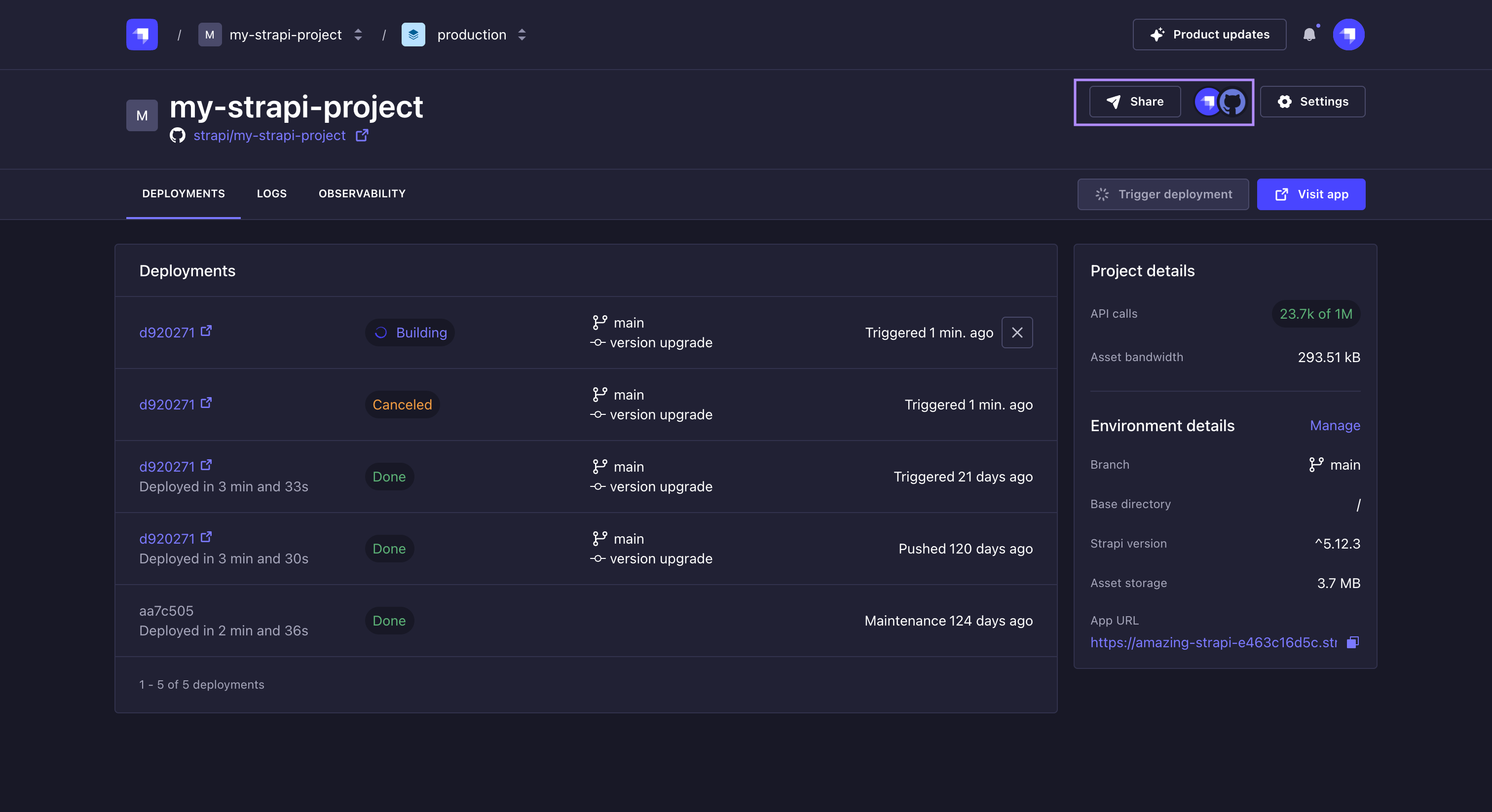Switch to the Logs tab

(272, 194)
